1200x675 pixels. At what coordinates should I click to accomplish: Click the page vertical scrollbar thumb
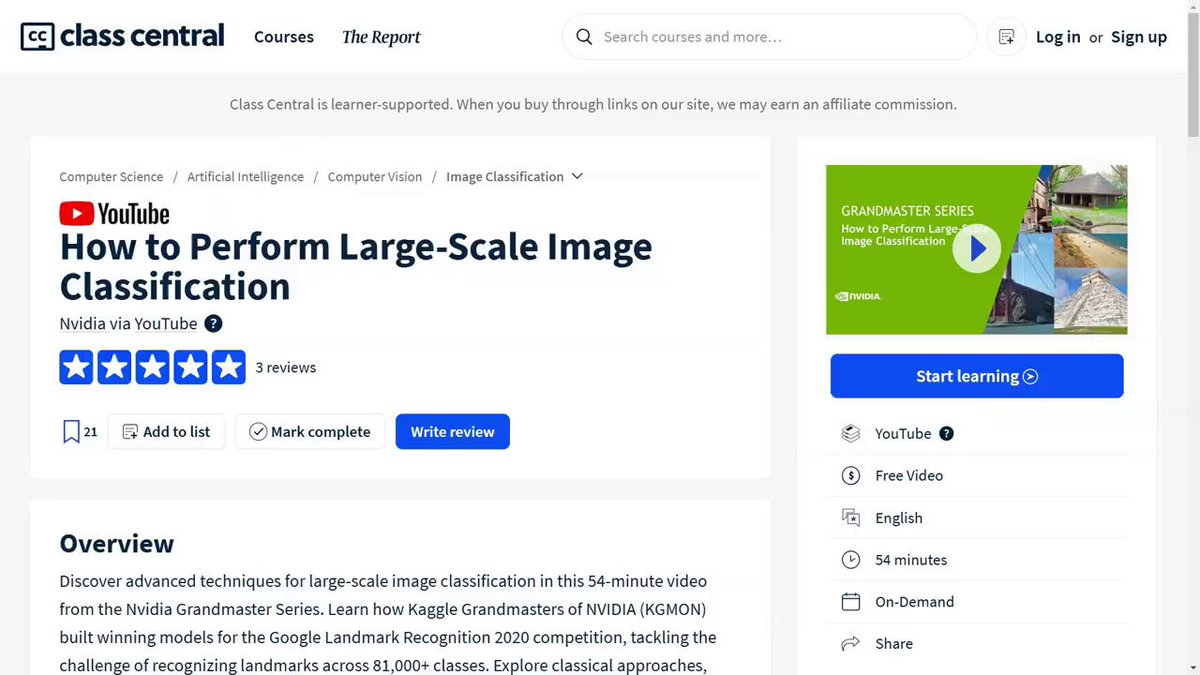pos(1192,74)
